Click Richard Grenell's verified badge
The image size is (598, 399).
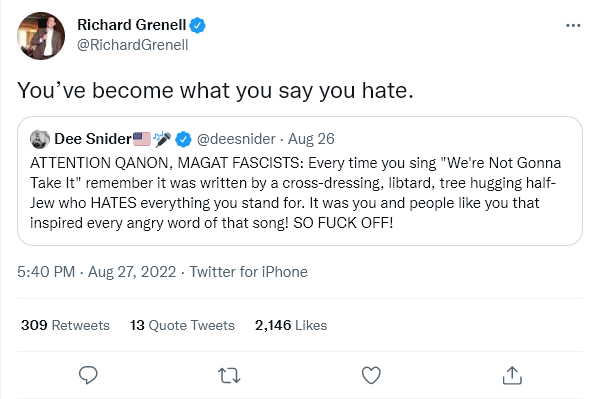click(198, 25)
